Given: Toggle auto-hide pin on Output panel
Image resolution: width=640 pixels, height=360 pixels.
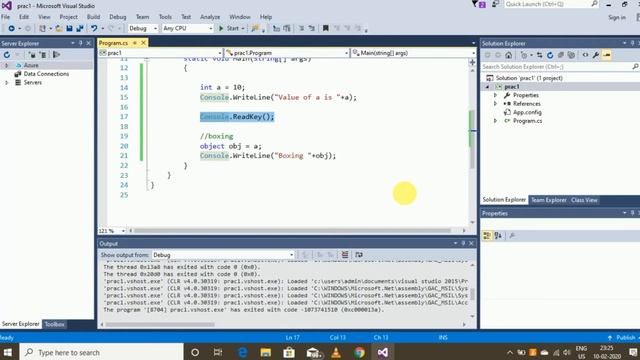Looking at the screenshot, I should click(463, 243).
